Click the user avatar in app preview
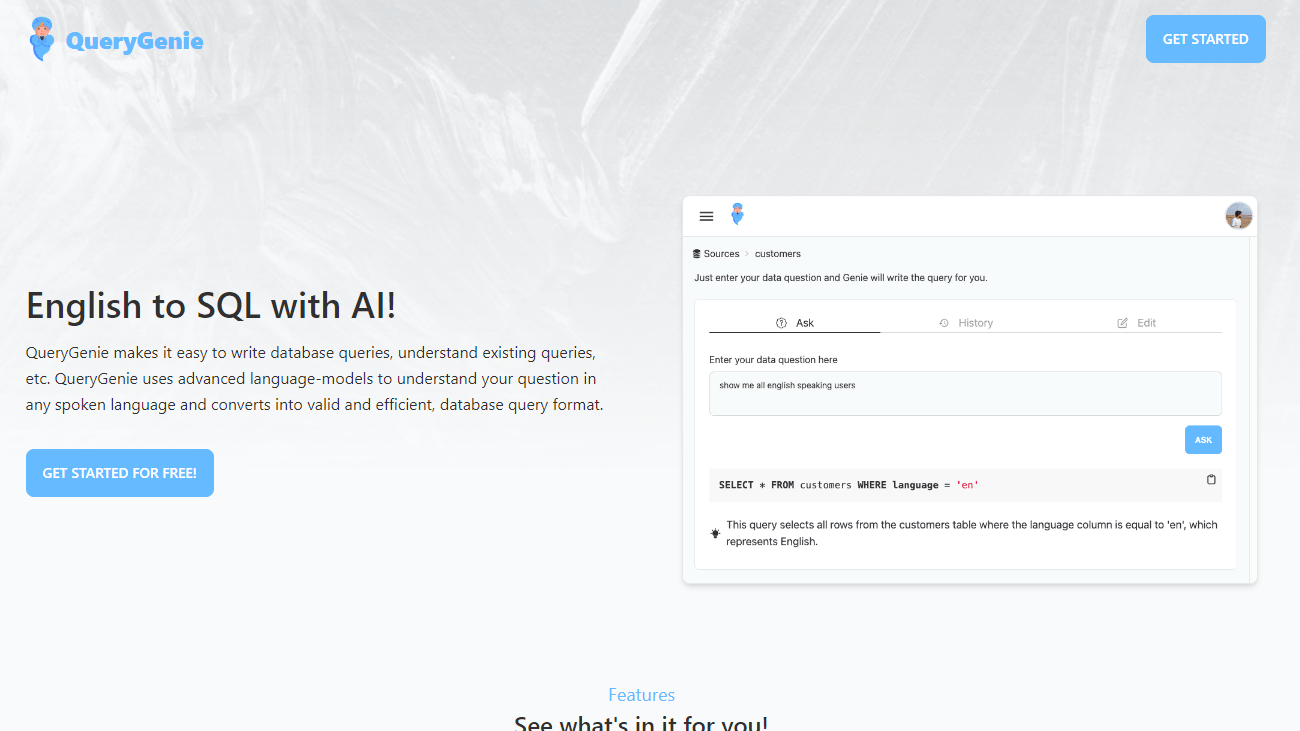 coord(1238,216)
